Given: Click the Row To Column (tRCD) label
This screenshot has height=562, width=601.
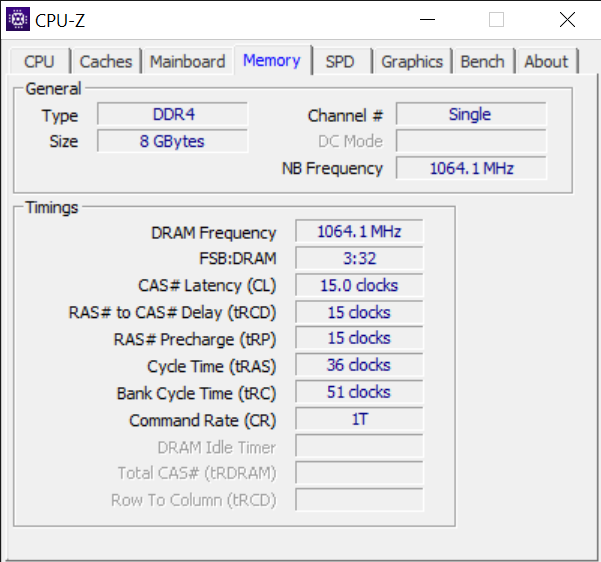Looking at the screenshot, I should [194, 500].
